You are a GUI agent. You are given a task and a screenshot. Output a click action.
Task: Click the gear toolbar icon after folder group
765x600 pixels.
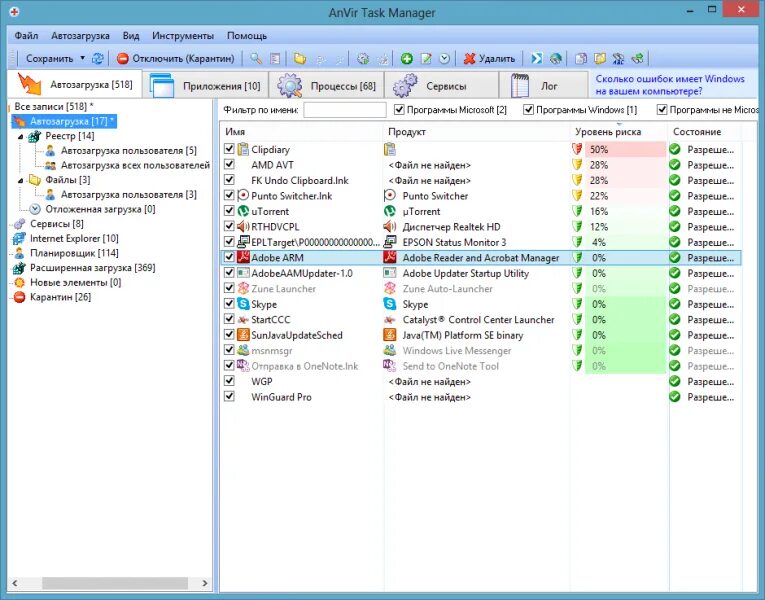click(x=362, y=59)
